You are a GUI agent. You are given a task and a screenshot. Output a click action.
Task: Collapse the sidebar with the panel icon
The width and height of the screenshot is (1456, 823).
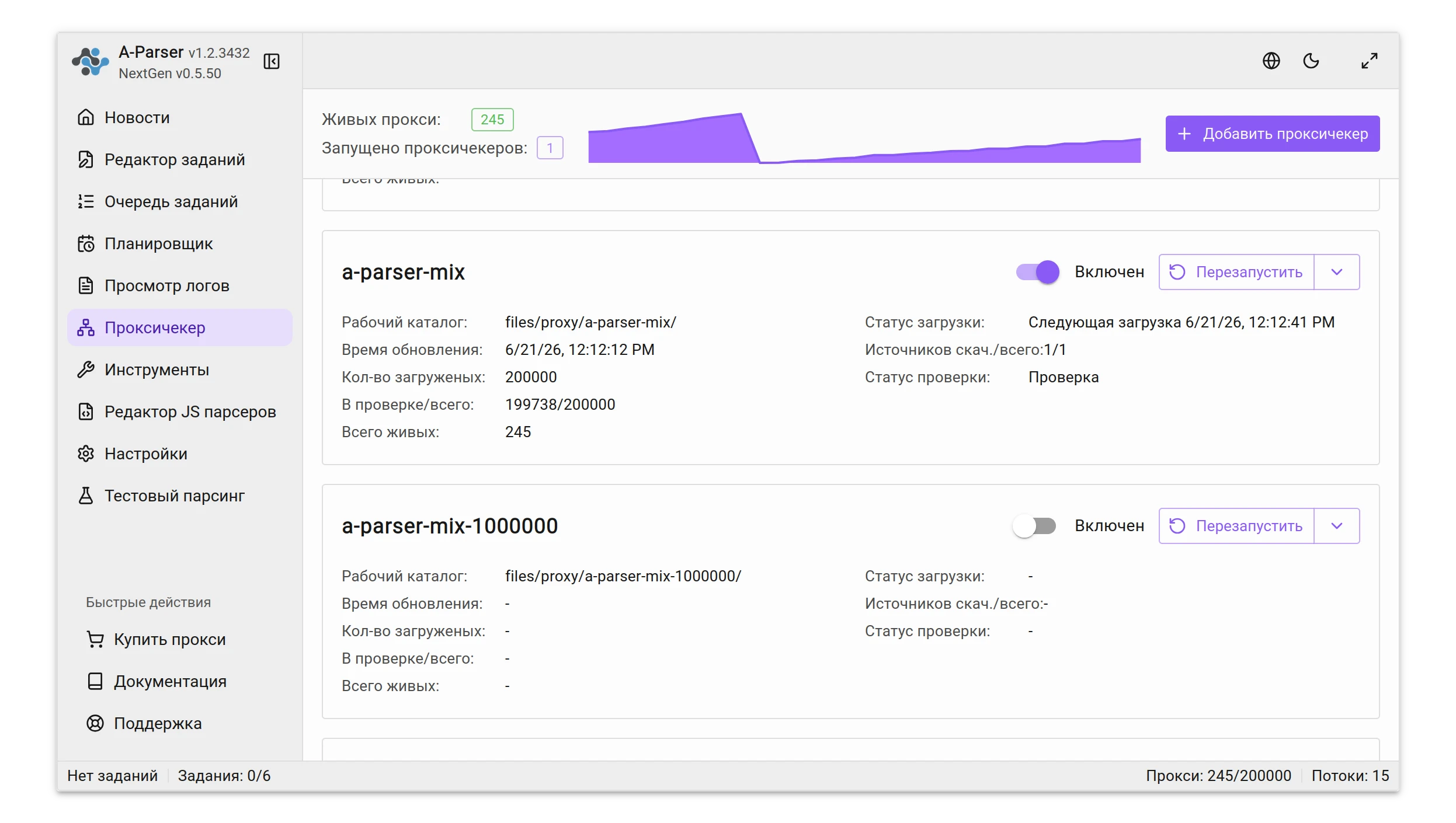click(272, 61)
